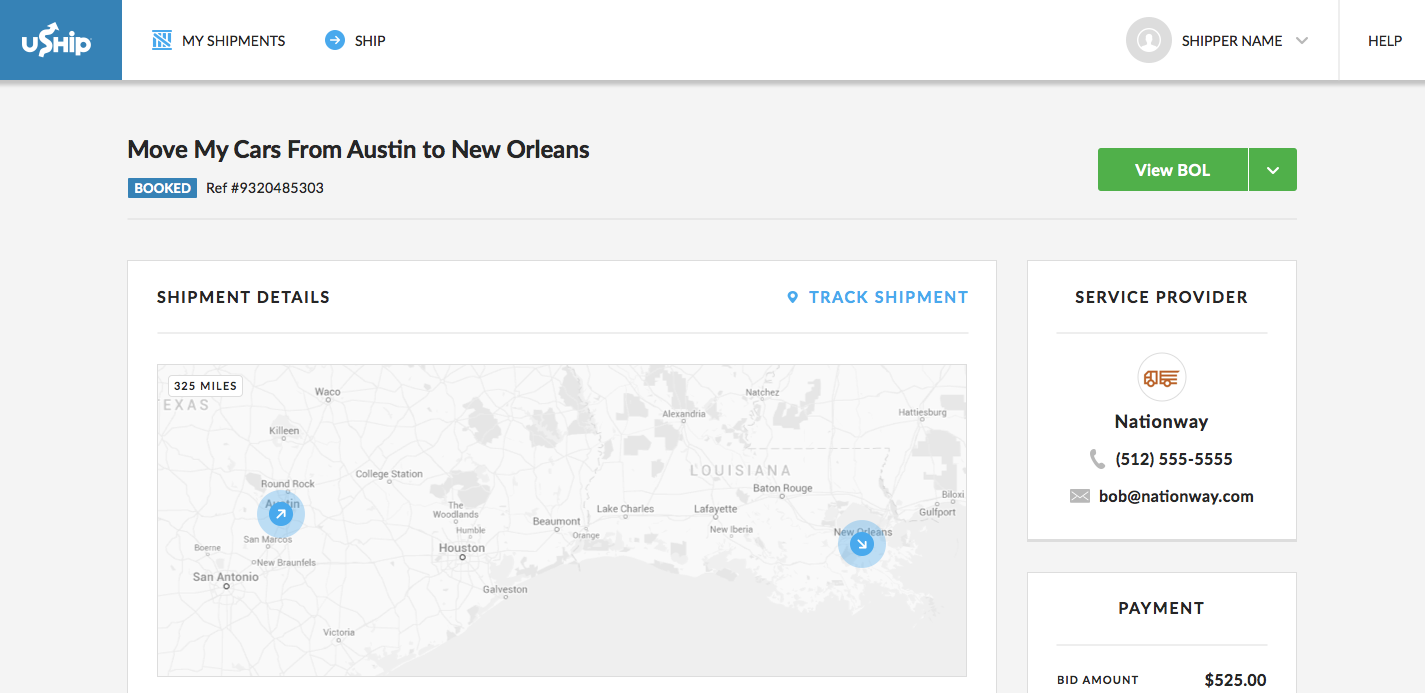Screen dimensions: 1425x693
Task: Click the envelope icon beside provider email
Action: coord(1079,496)
